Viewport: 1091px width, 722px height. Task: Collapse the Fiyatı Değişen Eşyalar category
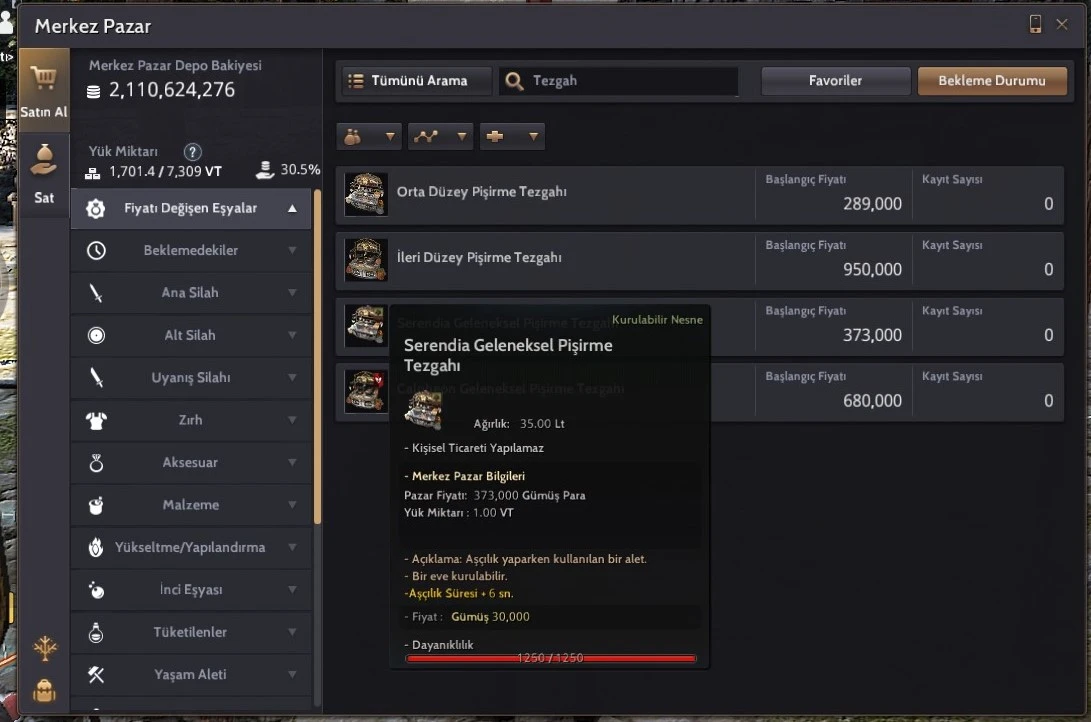point(191,208)
